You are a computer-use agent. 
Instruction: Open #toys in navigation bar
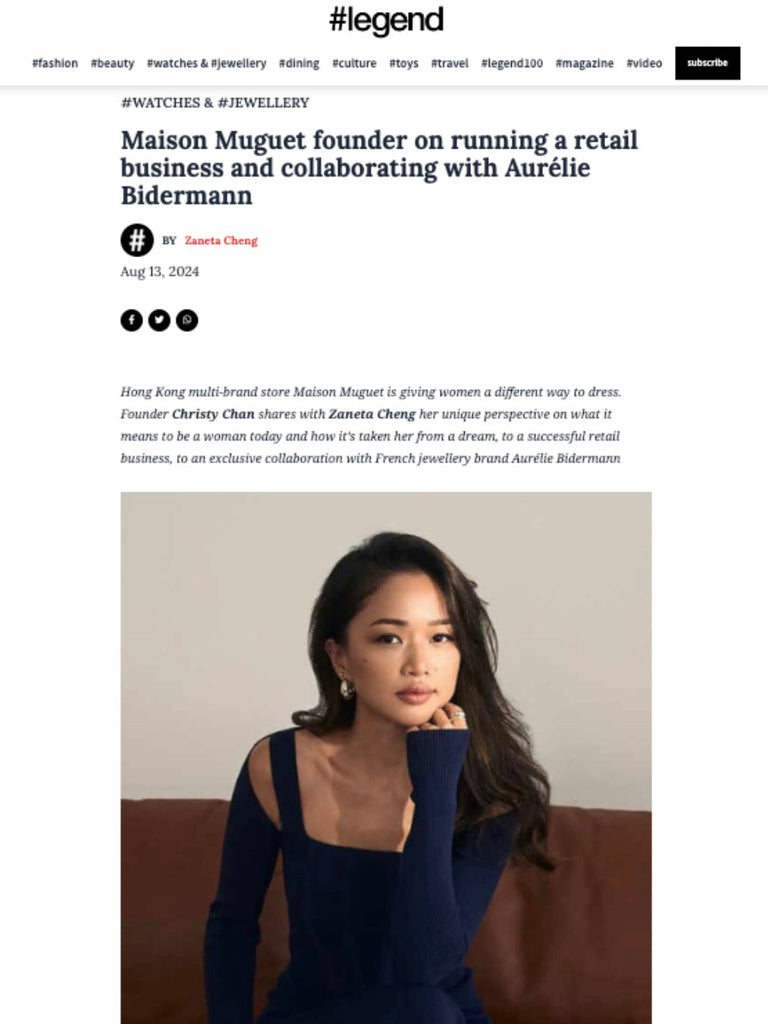click(404, 63)
